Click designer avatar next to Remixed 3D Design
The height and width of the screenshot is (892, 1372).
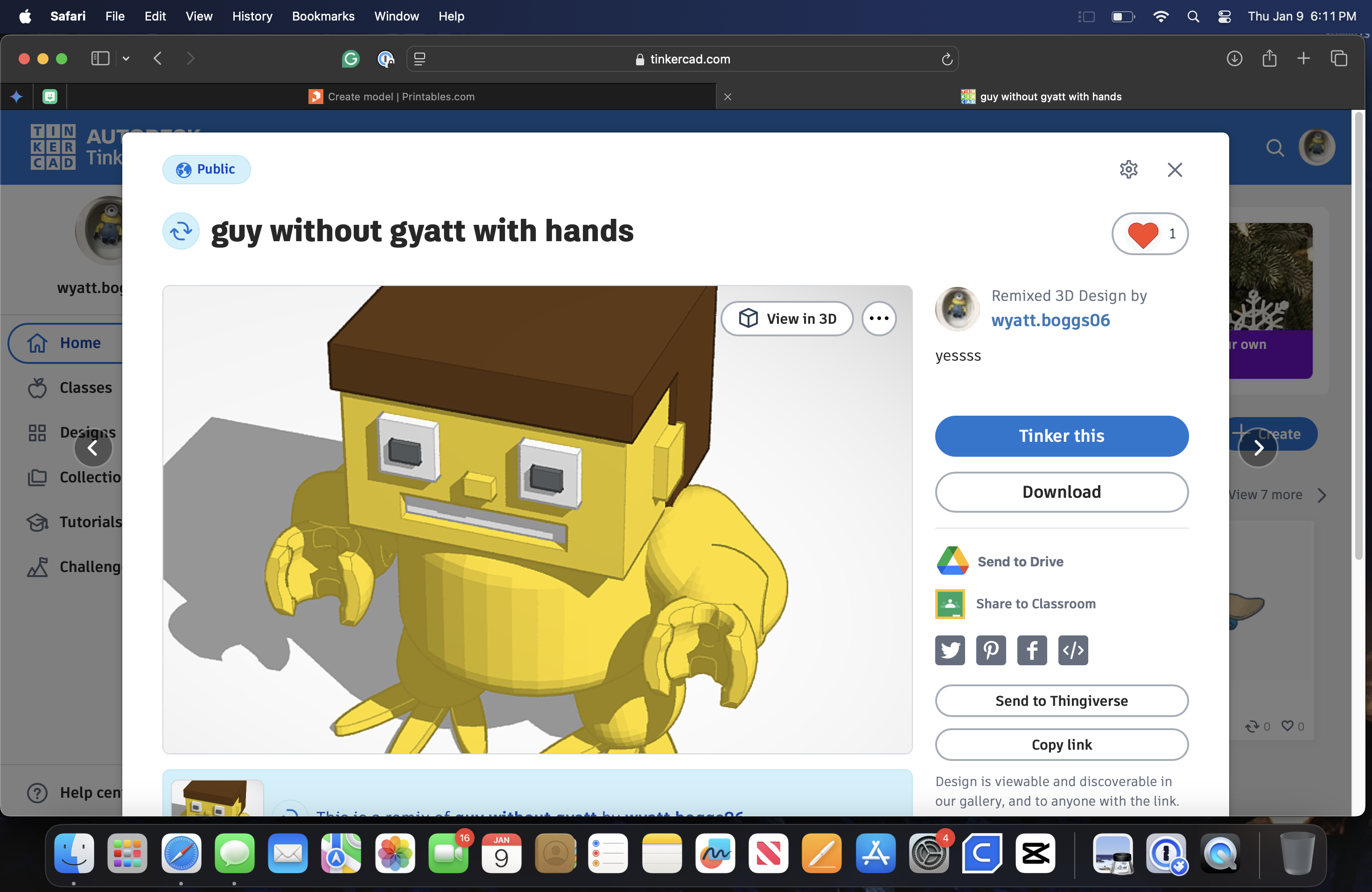click(957, 309)
